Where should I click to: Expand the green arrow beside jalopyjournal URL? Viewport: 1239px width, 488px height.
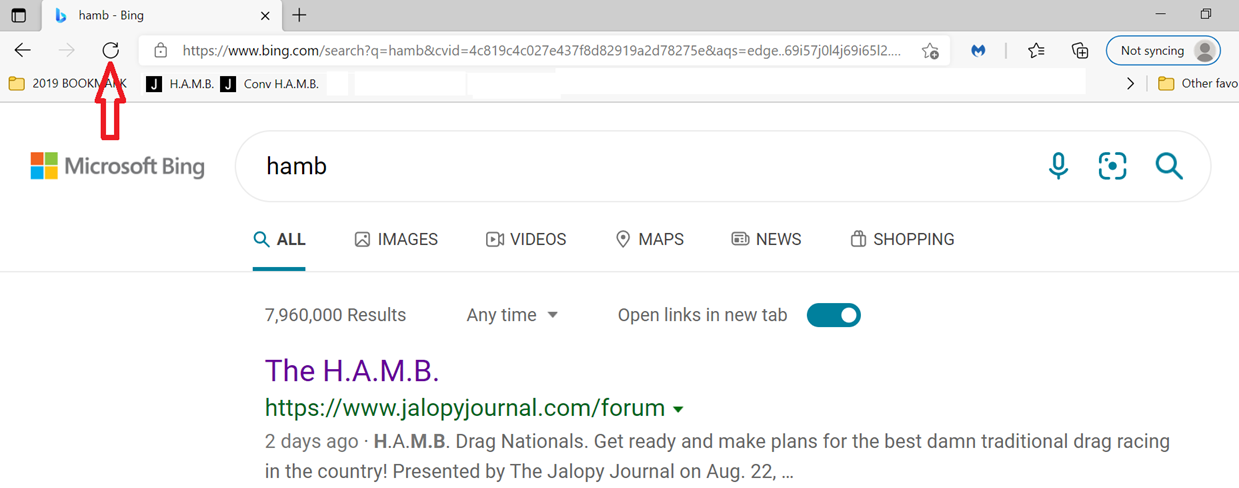click(x=679, y=409)
